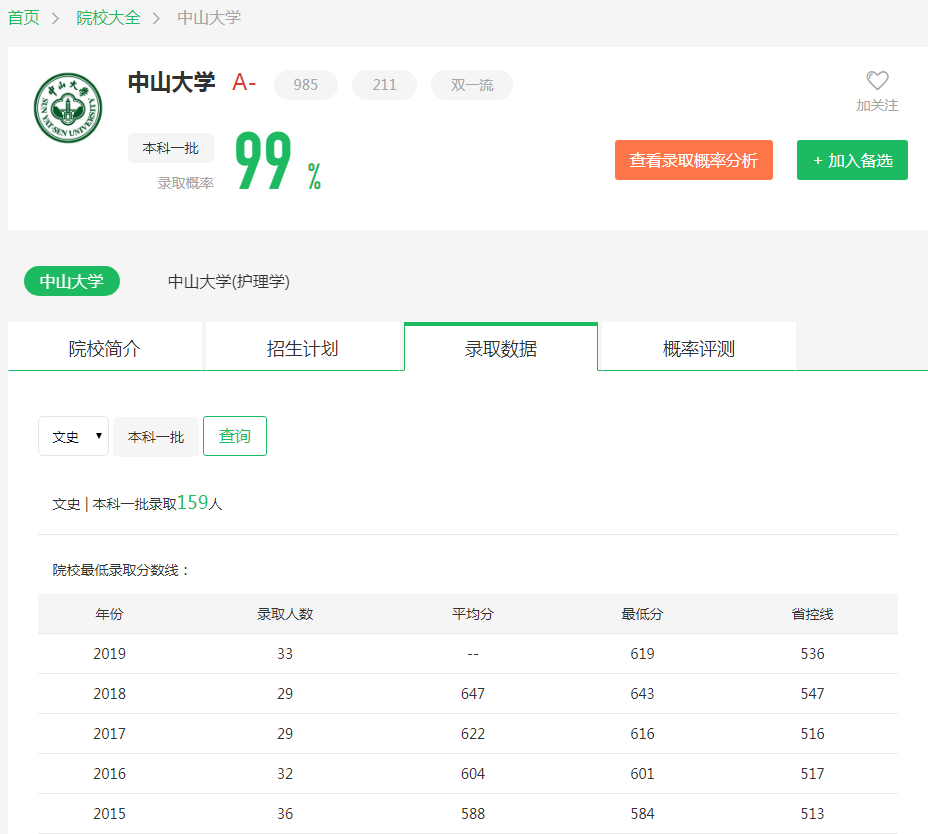Switch to the 院校简介 tab
Viewport: 928px width, 834px height.
point(105,348)
